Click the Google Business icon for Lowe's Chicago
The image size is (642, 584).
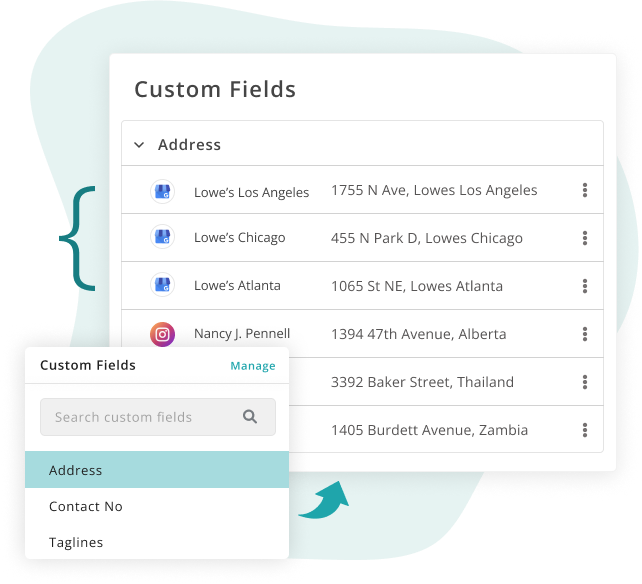(x=163, y=237)
